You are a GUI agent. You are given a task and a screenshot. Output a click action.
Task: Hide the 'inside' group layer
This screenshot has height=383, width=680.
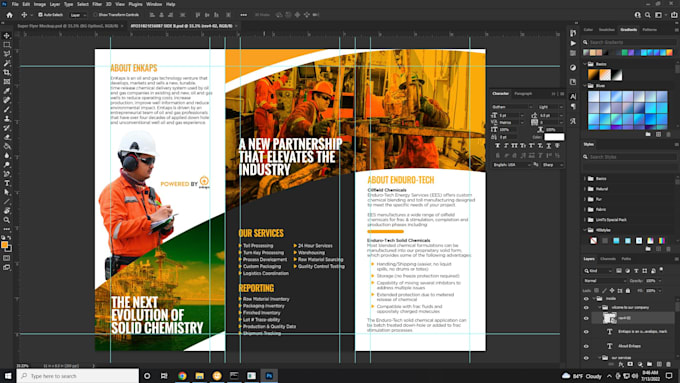click(586, 299)
